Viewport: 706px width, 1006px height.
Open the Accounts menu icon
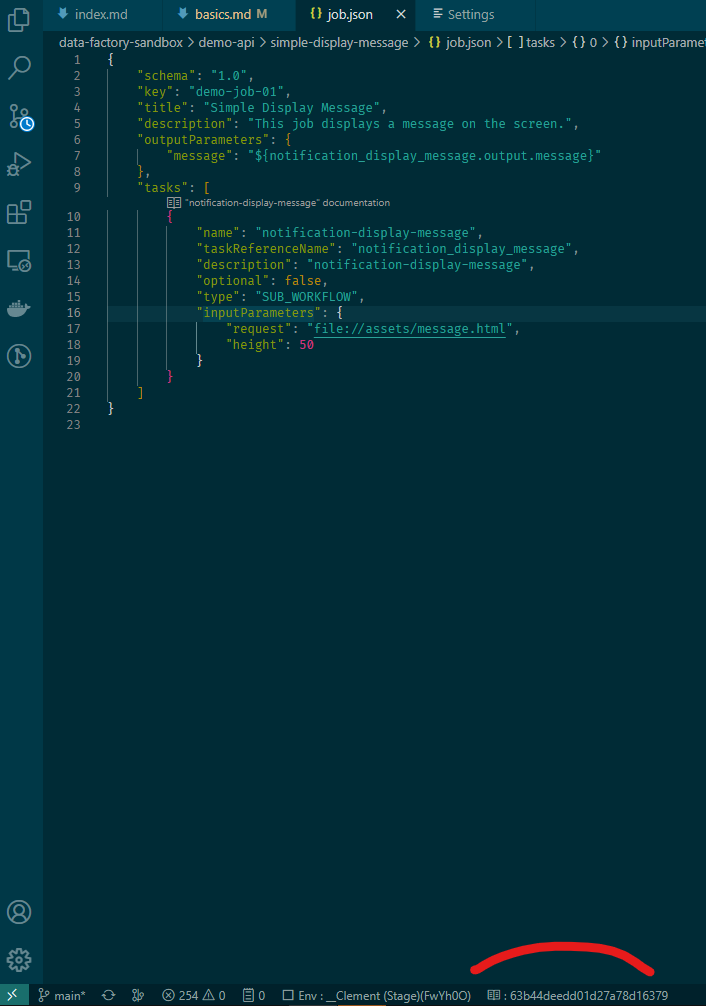click(20, 912)
